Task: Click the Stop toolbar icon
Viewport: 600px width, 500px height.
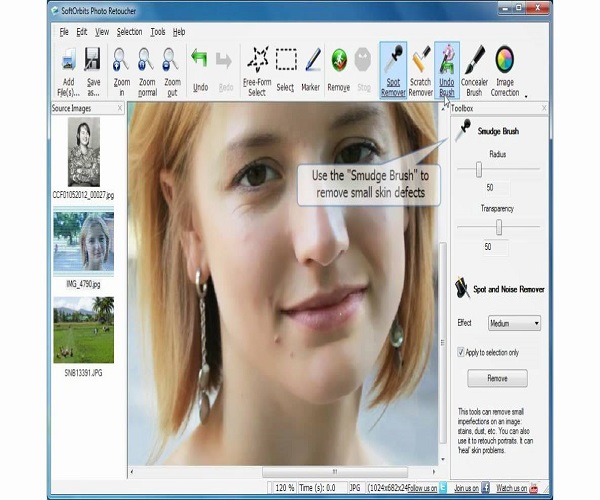Action: coord(363,60)
